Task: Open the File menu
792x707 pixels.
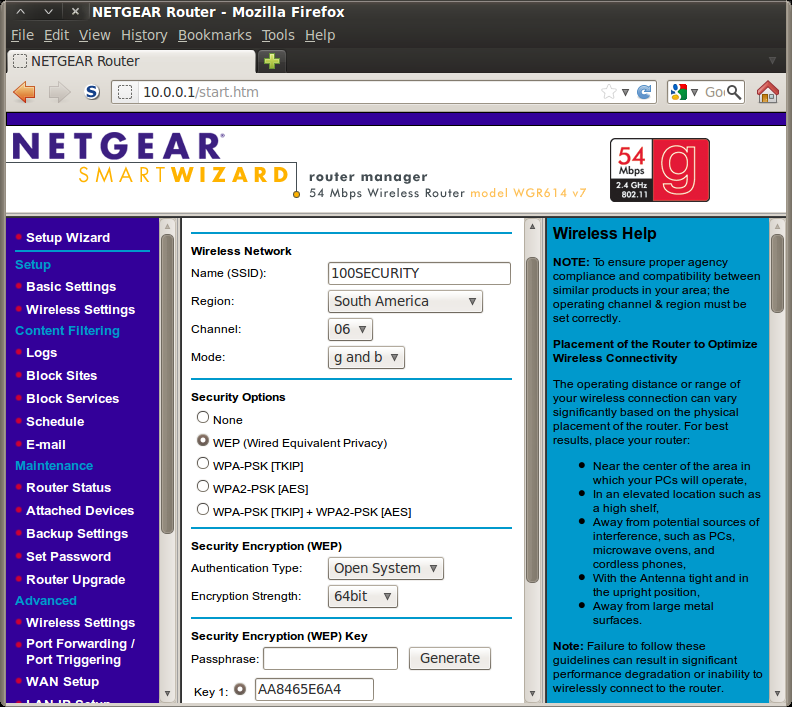Action: [x=22, y=35]
